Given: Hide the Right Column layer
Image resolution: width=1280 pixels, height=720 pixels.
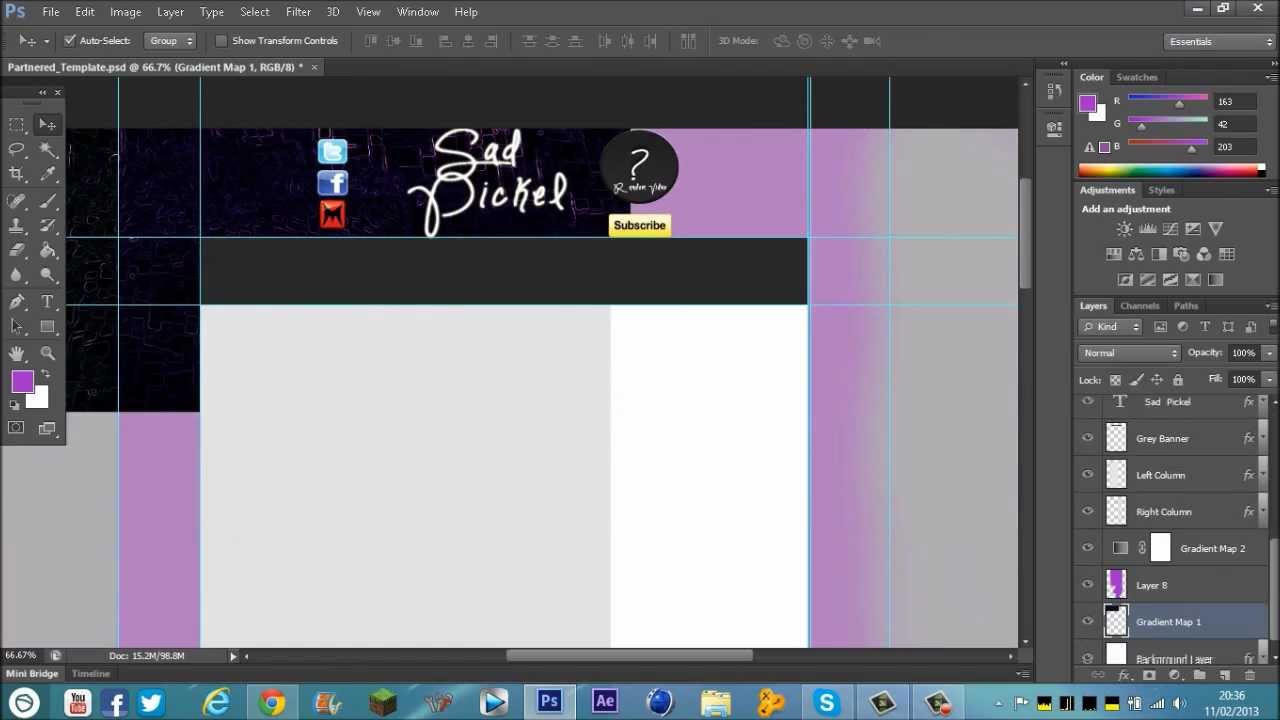Looking at the screenshot, I should [x=1088, y=511].
